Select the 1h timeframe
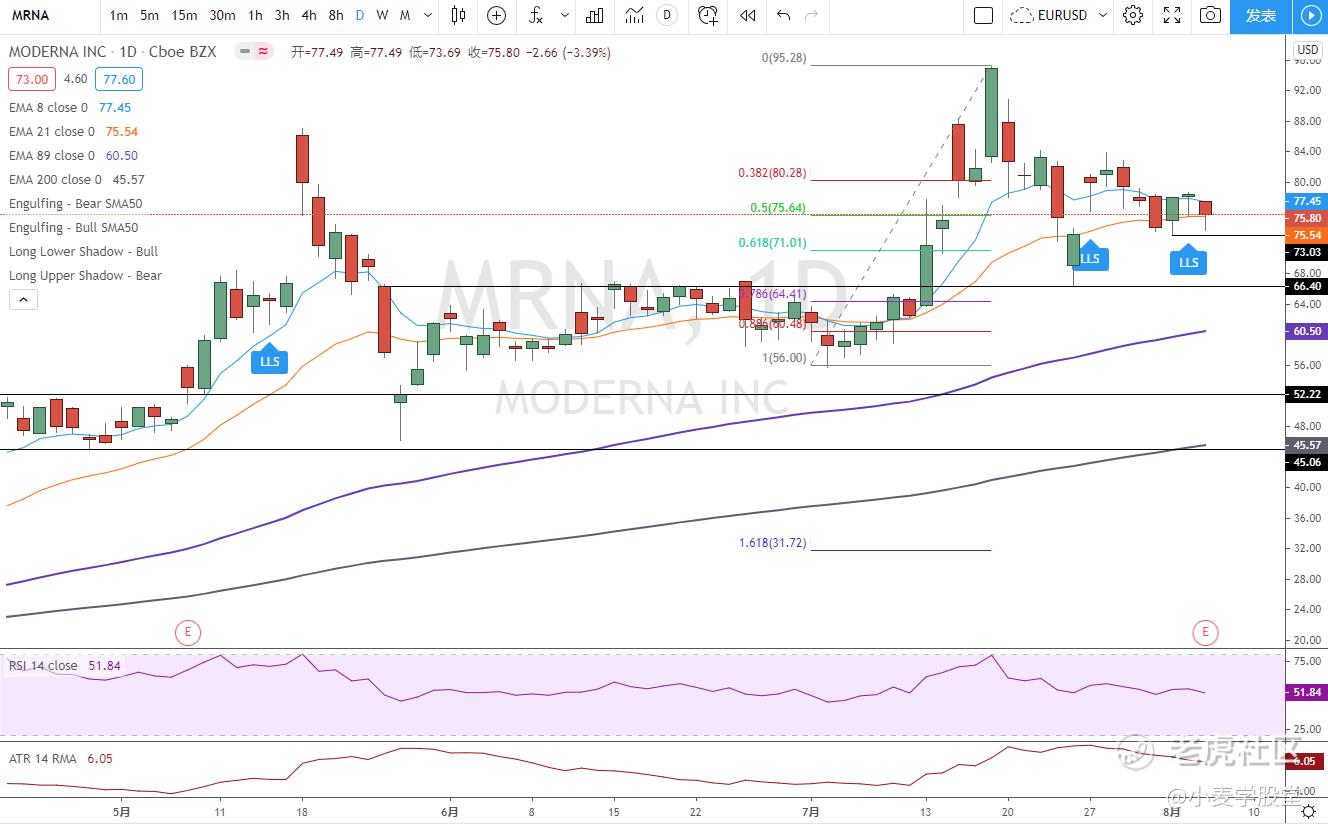This screenshot has width=1328, height=827. coord(255,15)
